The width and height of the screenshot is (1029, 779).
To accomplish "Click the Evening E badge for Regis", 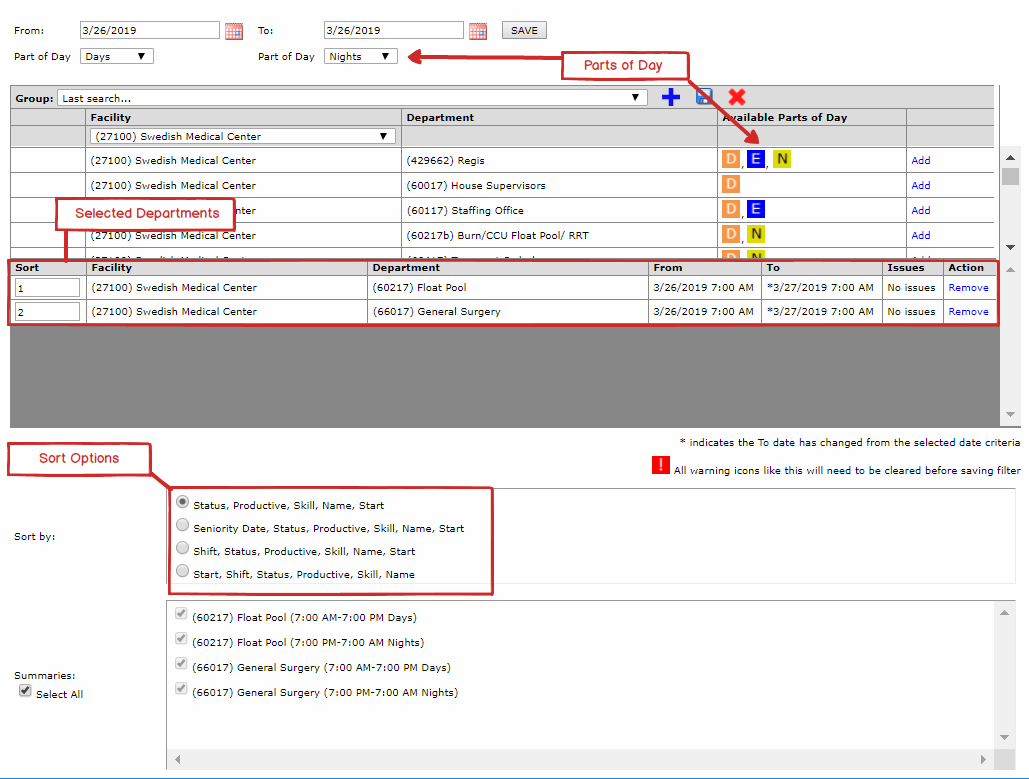I will pos(755,160).
